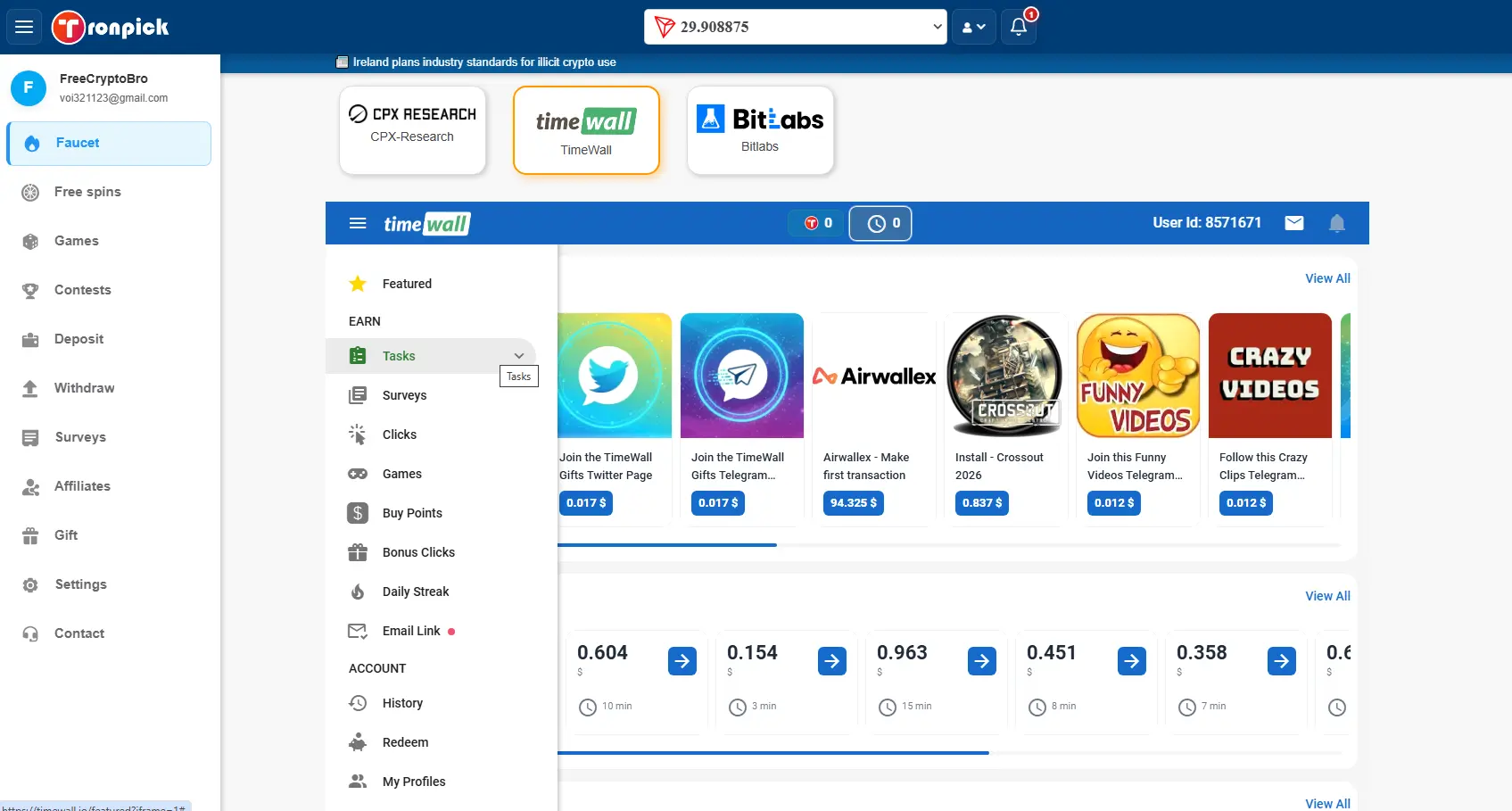Click the 0.017 $ Twitter task reward
This screenshot has width=1512, height=811.
[586, 503]
